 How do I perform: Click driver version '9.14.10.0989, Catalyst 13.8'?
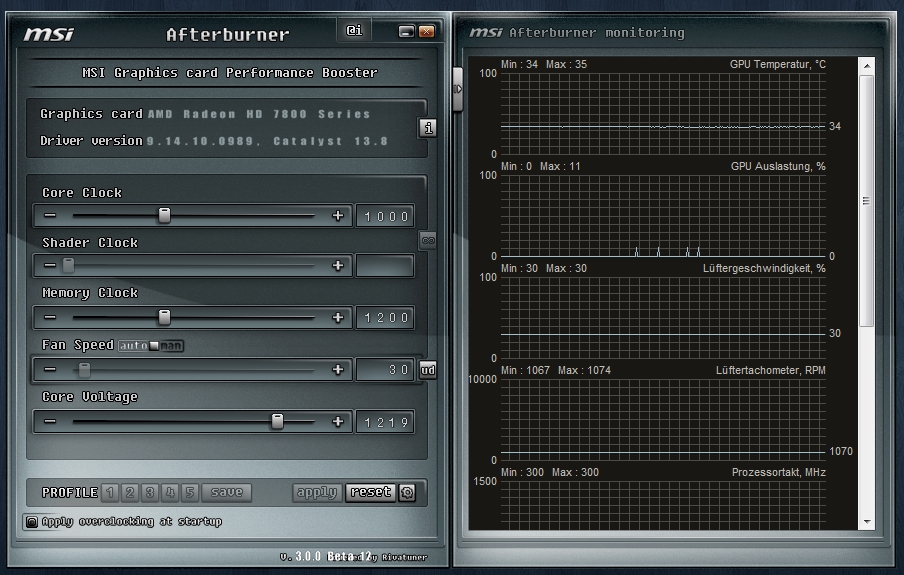267,141
